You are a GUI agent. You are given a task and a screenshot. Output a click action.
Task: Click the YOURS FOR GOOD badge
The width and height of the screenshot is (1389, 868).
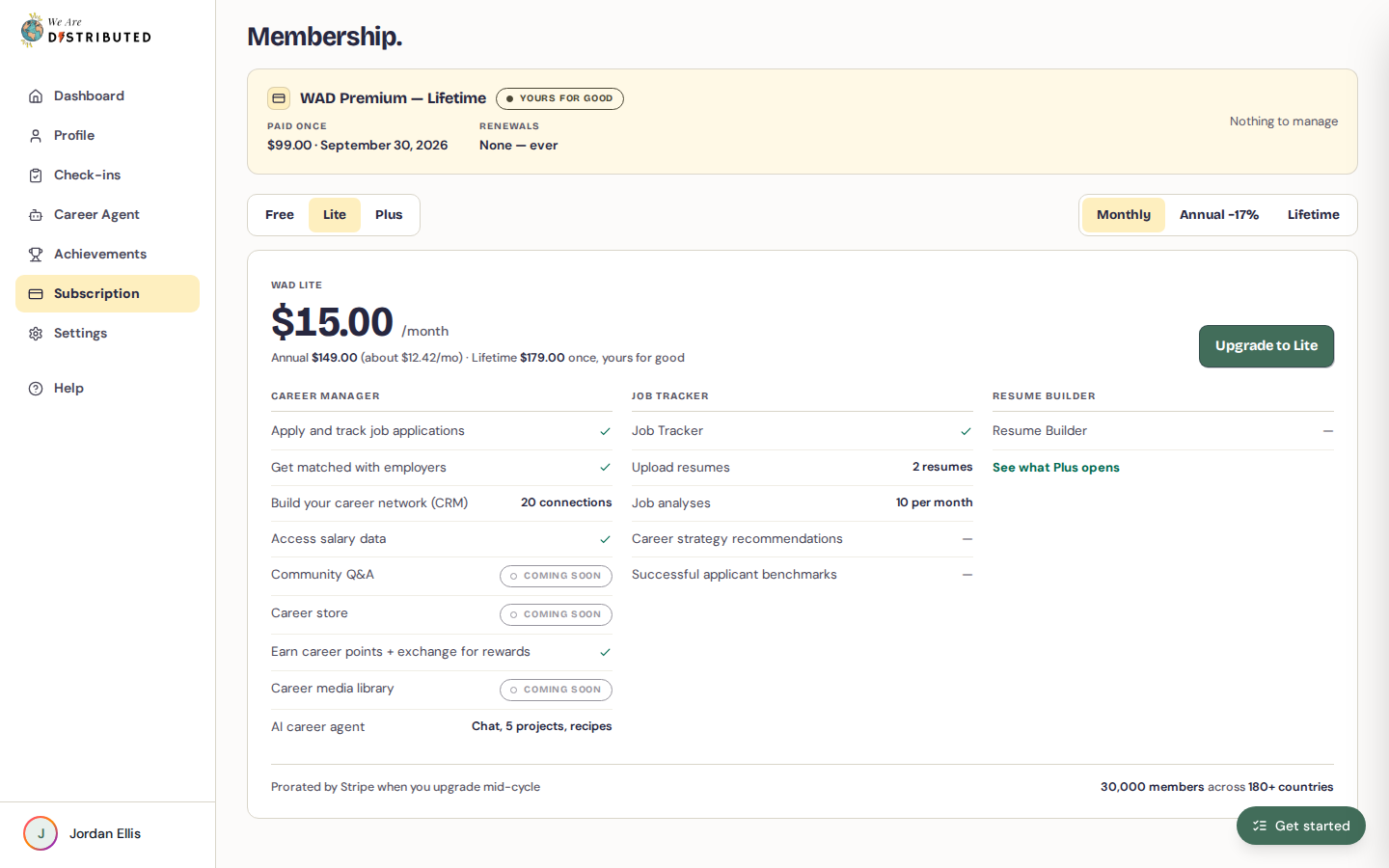click(x=559, y=98)
